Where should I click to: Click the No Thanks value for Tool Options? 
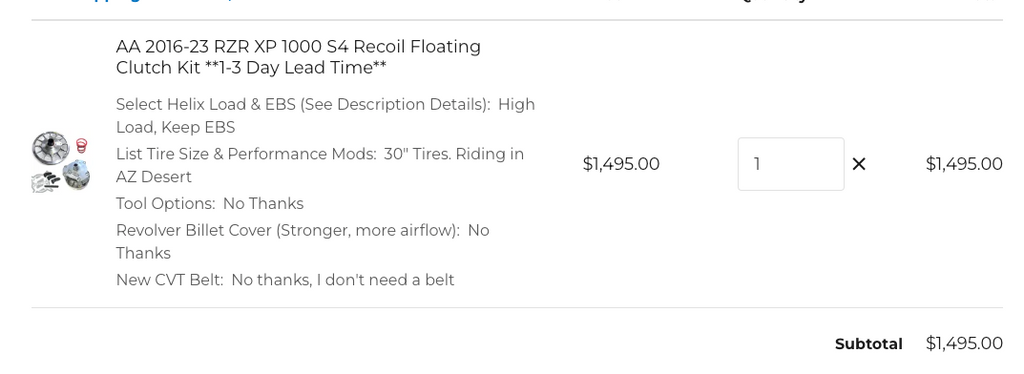click(x=263, y=204)
